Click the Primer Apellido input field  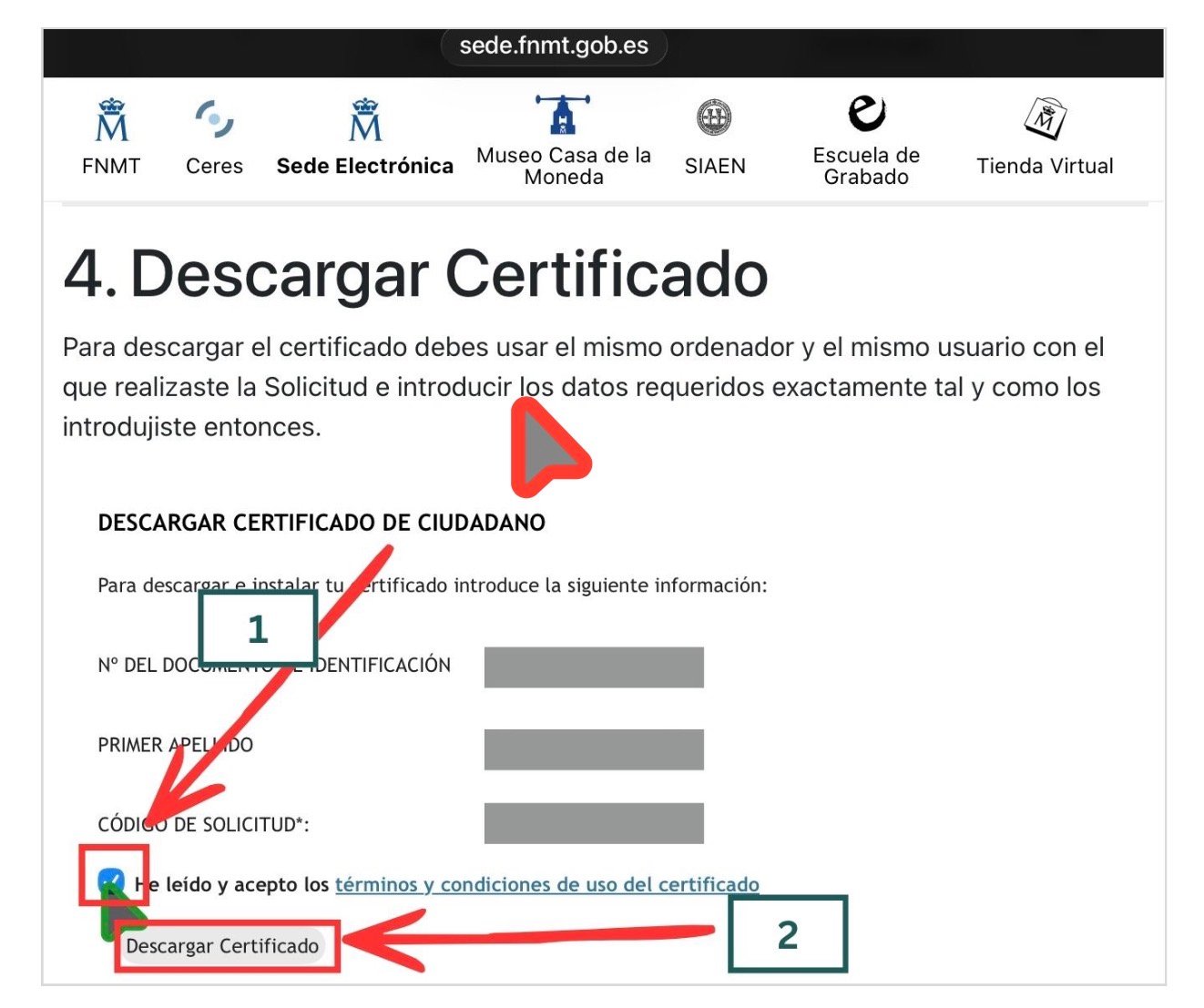click(594, 748)
